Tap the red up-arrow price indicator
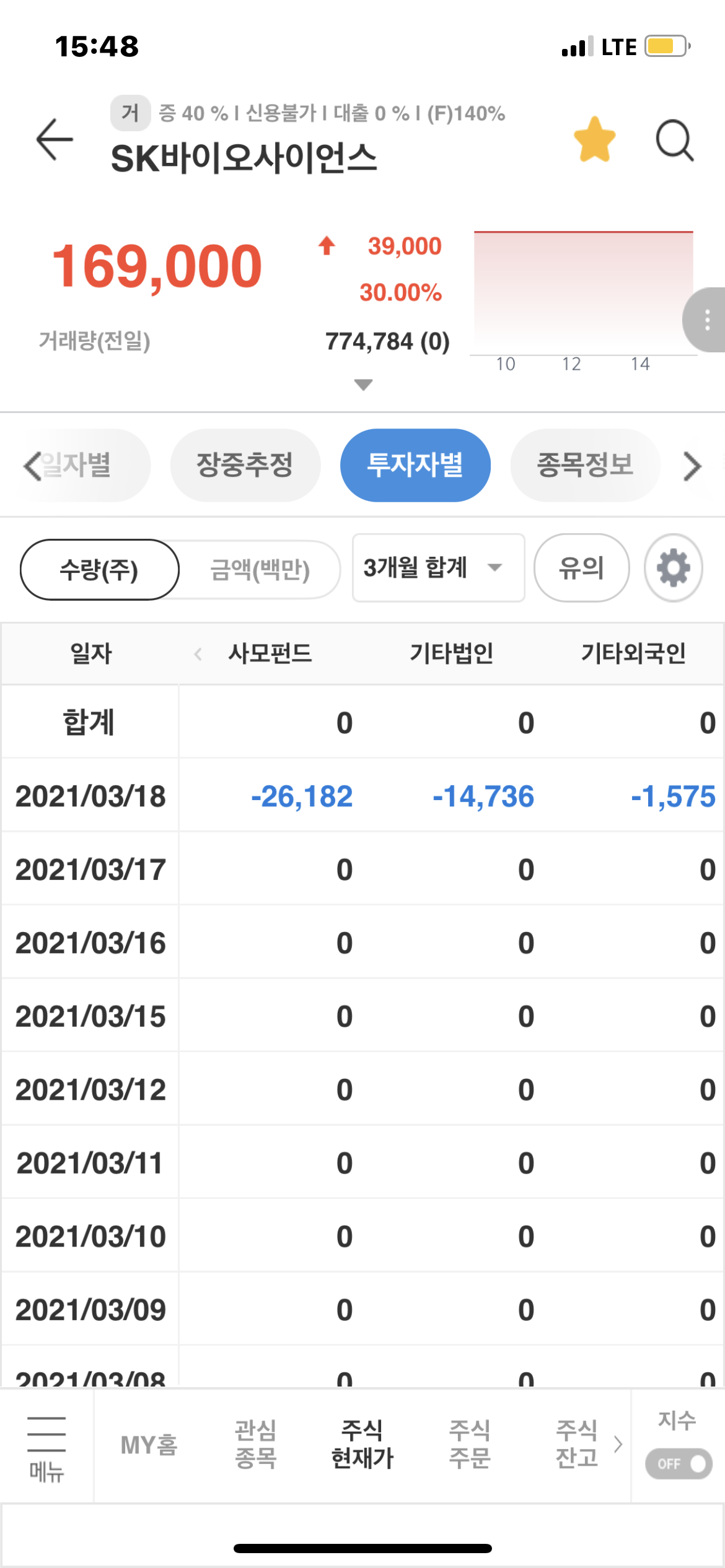 pos(327,246)
